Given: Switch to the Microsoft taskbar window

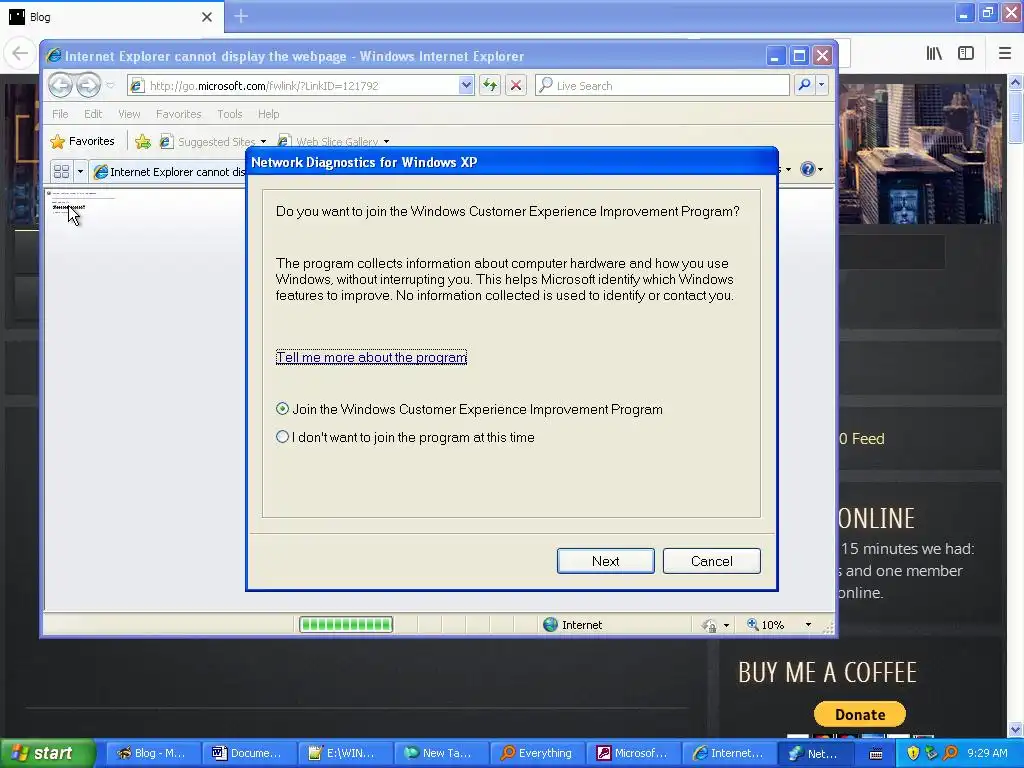Looking at the screenshot, I should pos(634,753).
